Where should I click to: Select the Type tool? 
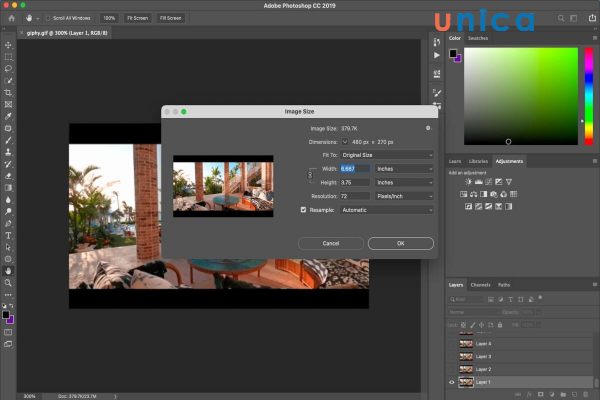click(9, 234)
